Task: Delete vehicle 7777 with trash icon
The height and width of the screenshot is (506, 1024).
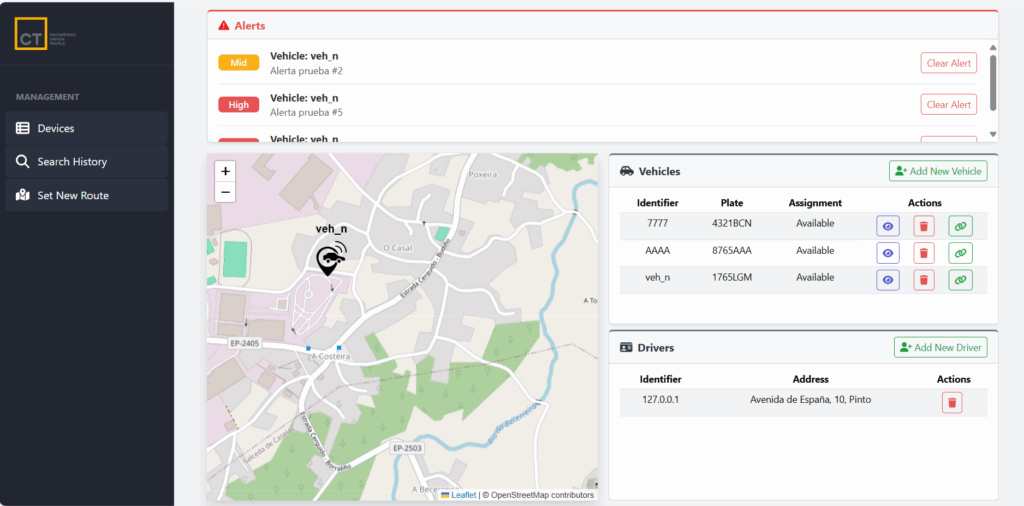Action: (x=924, y=226)
